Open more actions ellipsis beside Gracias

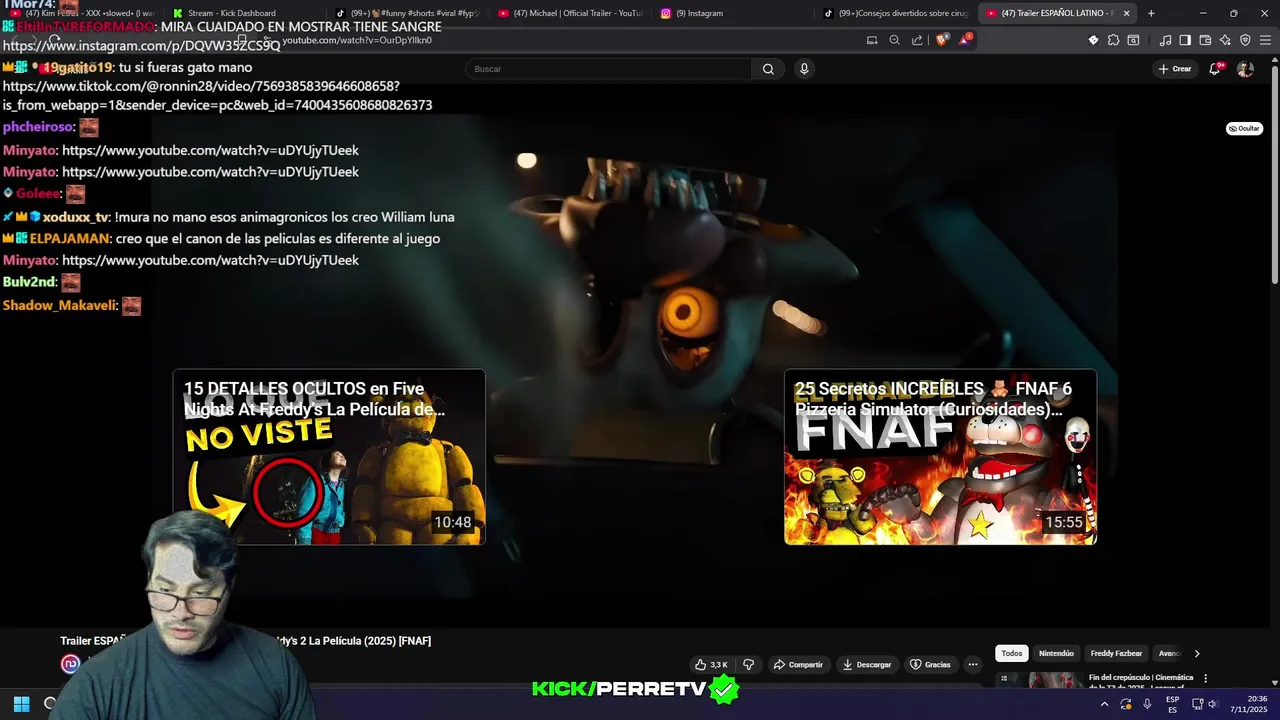point(972,665)
